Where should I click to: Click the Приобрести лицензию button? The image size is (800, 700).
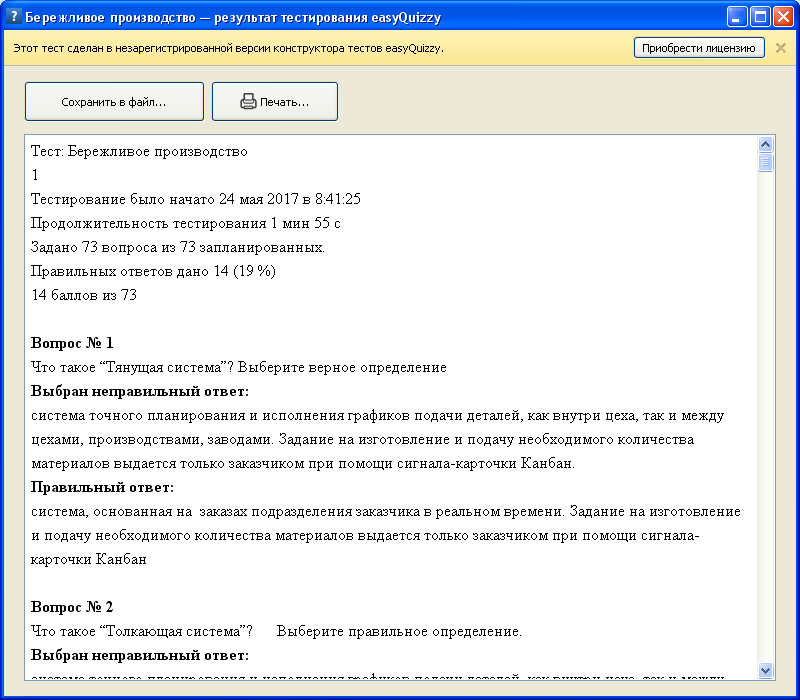[699, 48]
